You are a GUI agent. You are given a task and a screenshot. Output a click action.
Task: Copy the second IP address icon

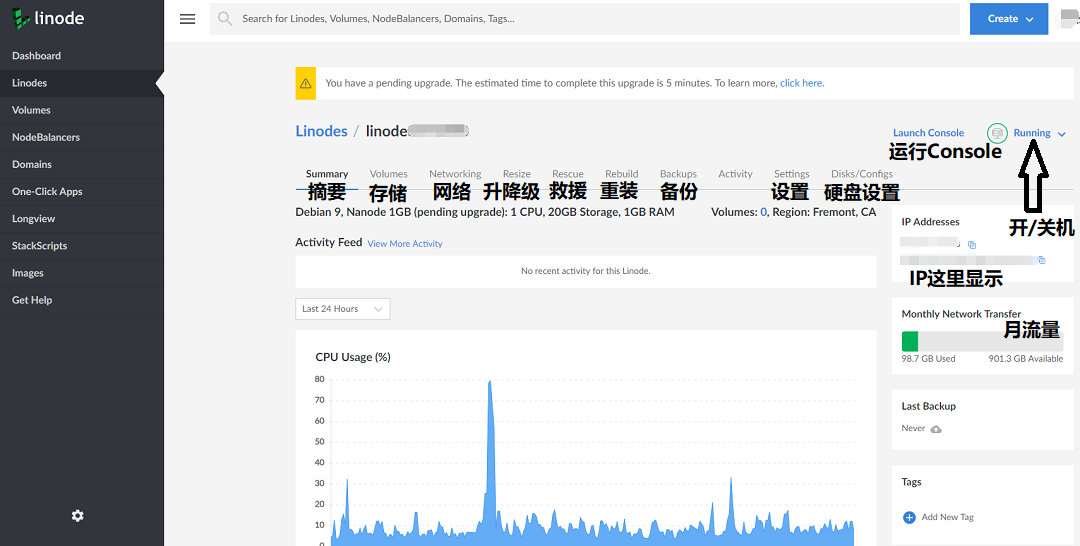point(1041,260)
